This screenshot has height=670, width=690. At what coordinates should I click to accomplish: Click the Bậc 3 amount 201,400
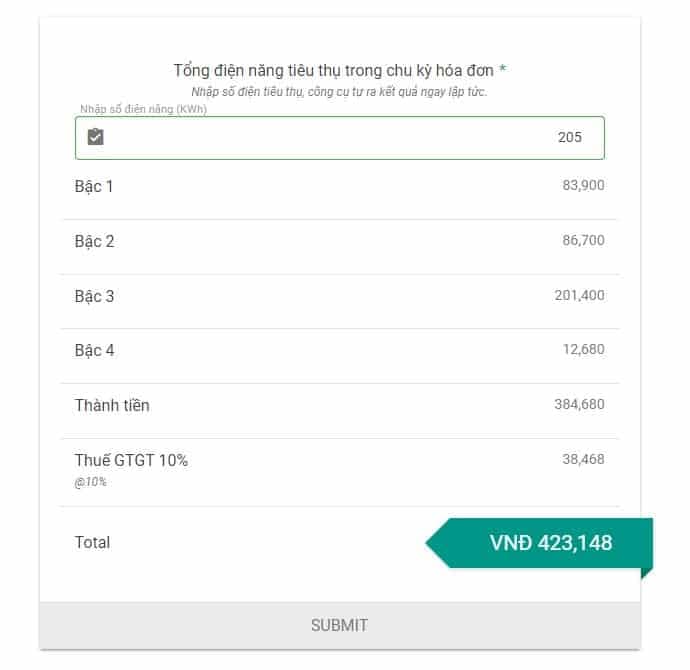[579, 295]
